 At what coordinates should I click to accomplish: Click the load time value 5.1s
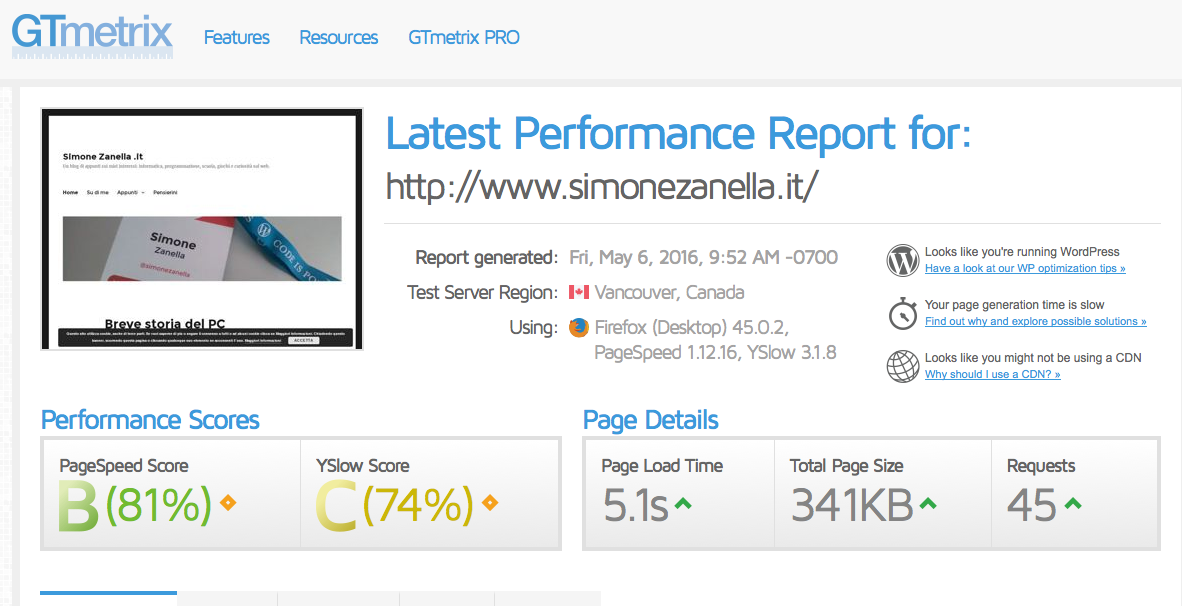point(635,505)
